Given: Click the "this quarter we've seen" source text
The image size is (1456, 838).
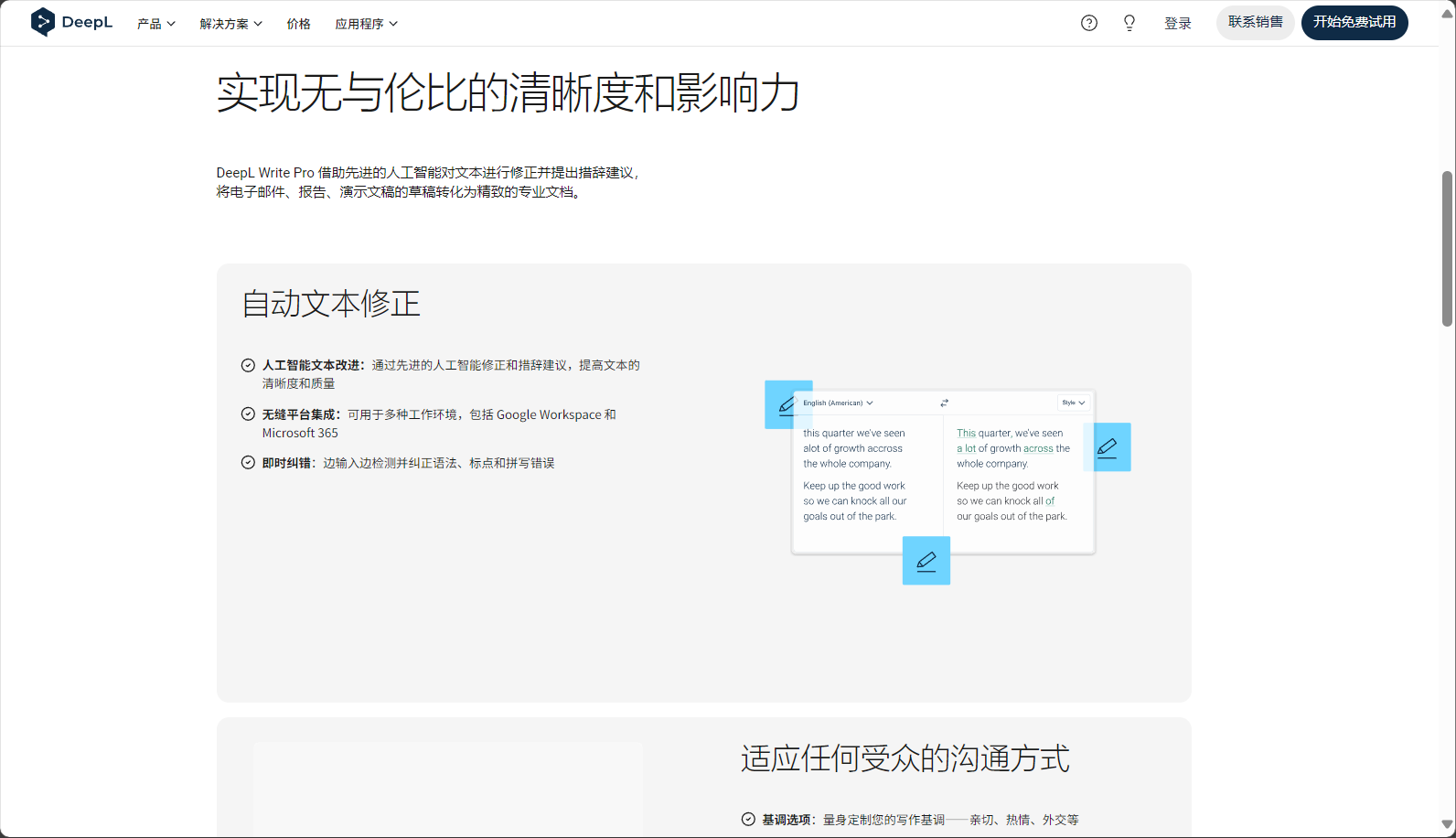Looking at the screenshot, I should click(854, 433).
